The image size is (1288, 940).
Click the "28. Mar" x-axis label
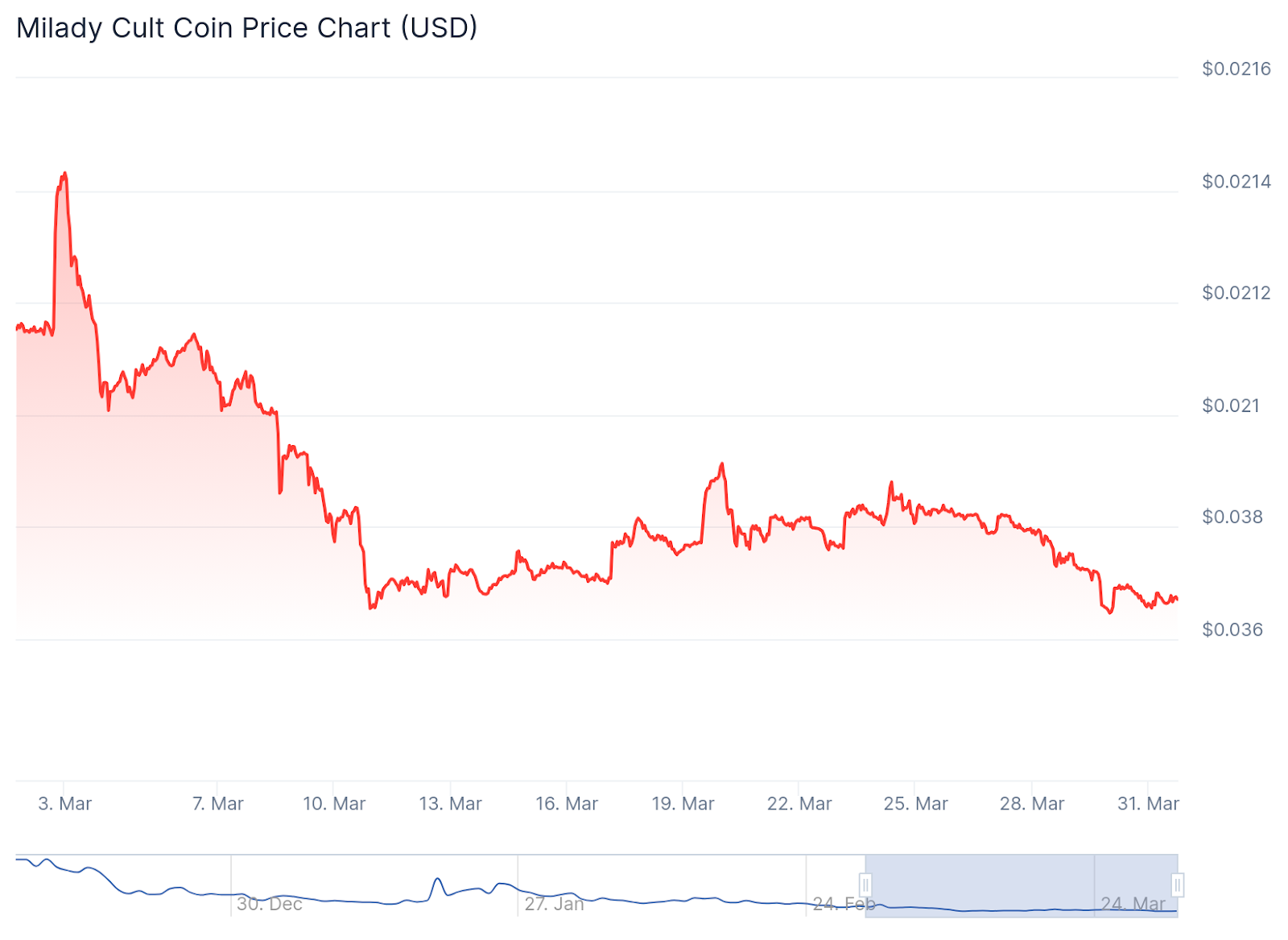pyautogui.click(x=1032, y=803)
